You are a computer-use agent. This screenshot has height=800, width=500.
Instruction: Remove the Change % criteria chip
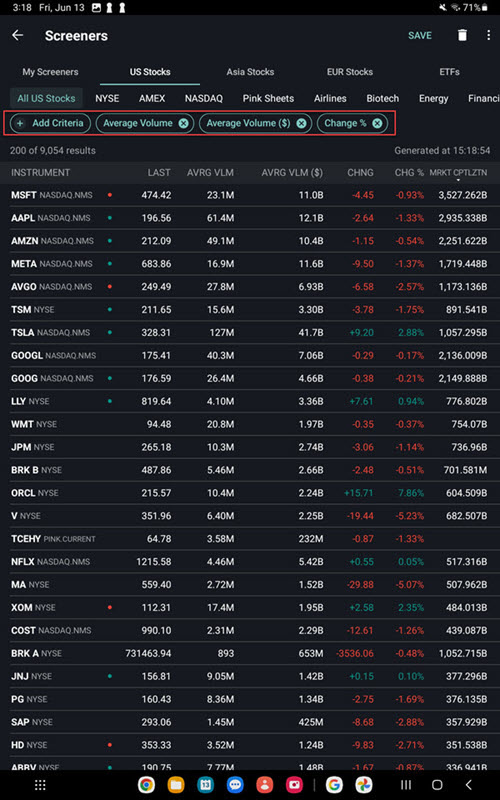377,123
